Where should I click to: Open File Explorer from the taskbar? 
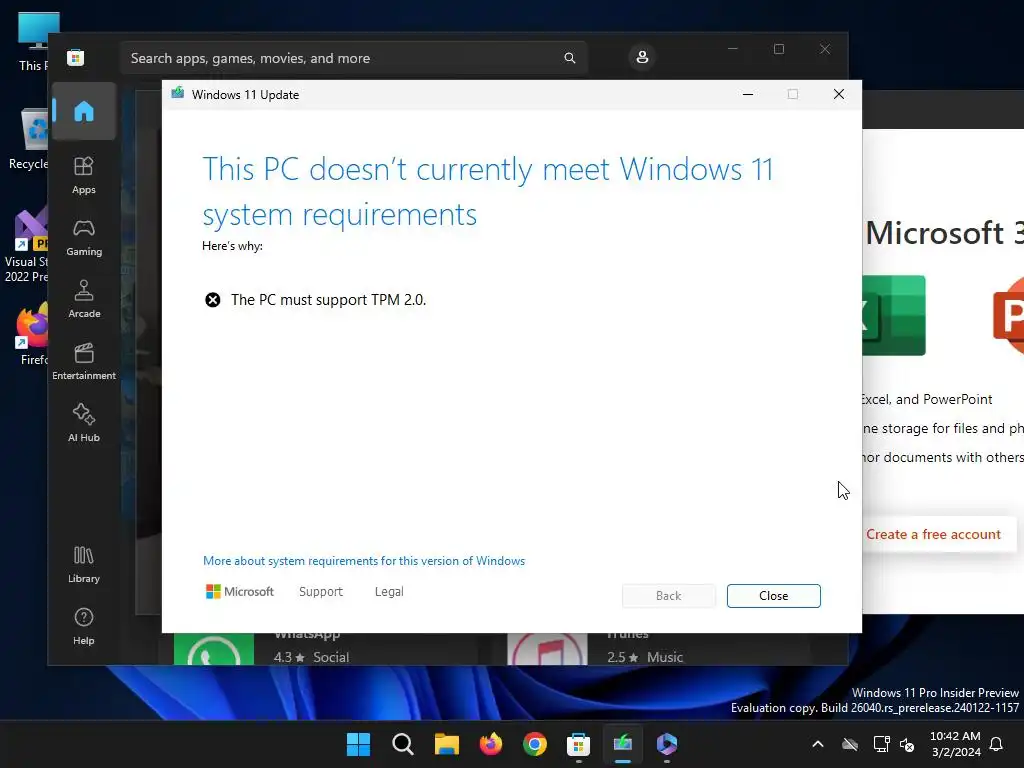447,744
